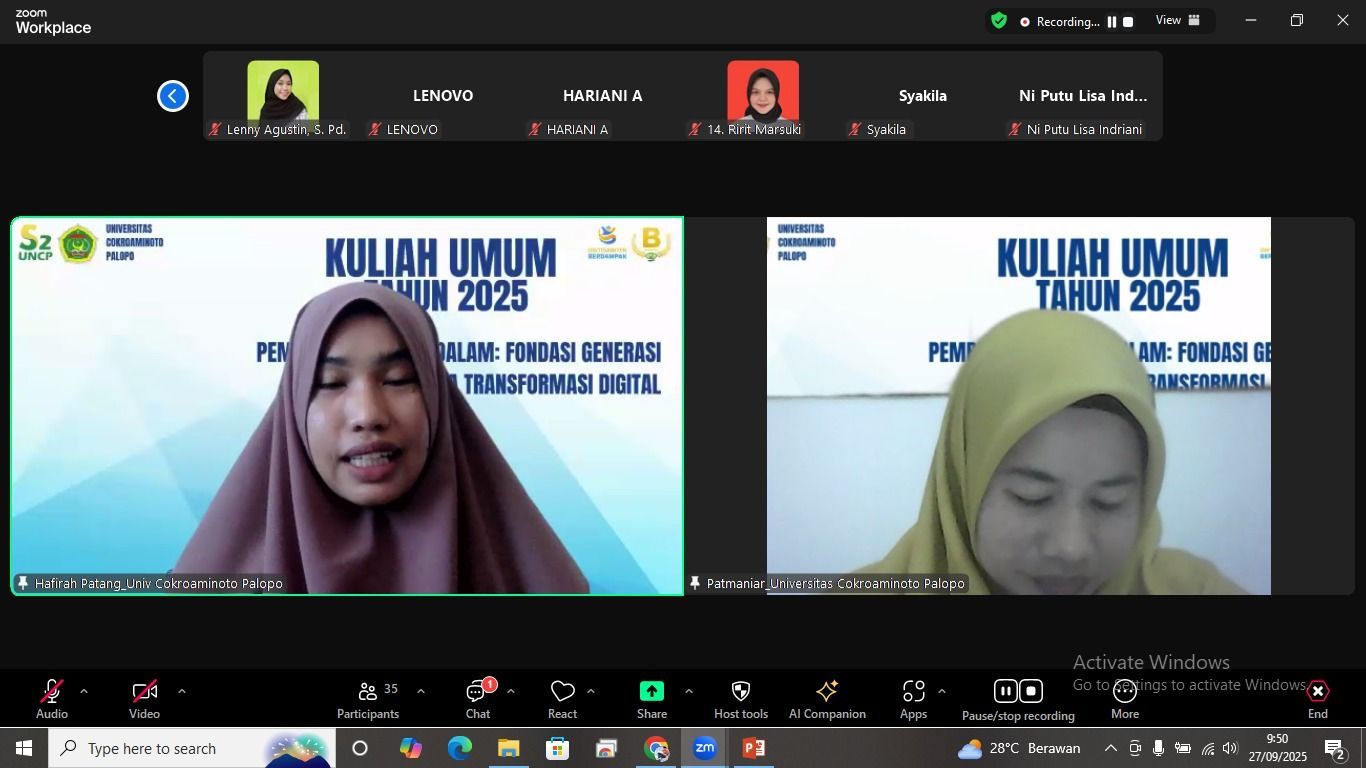Unmute microphone with Audio button
The width and height of the screenshot is (1366, 768).
click(x=52, y=699)
